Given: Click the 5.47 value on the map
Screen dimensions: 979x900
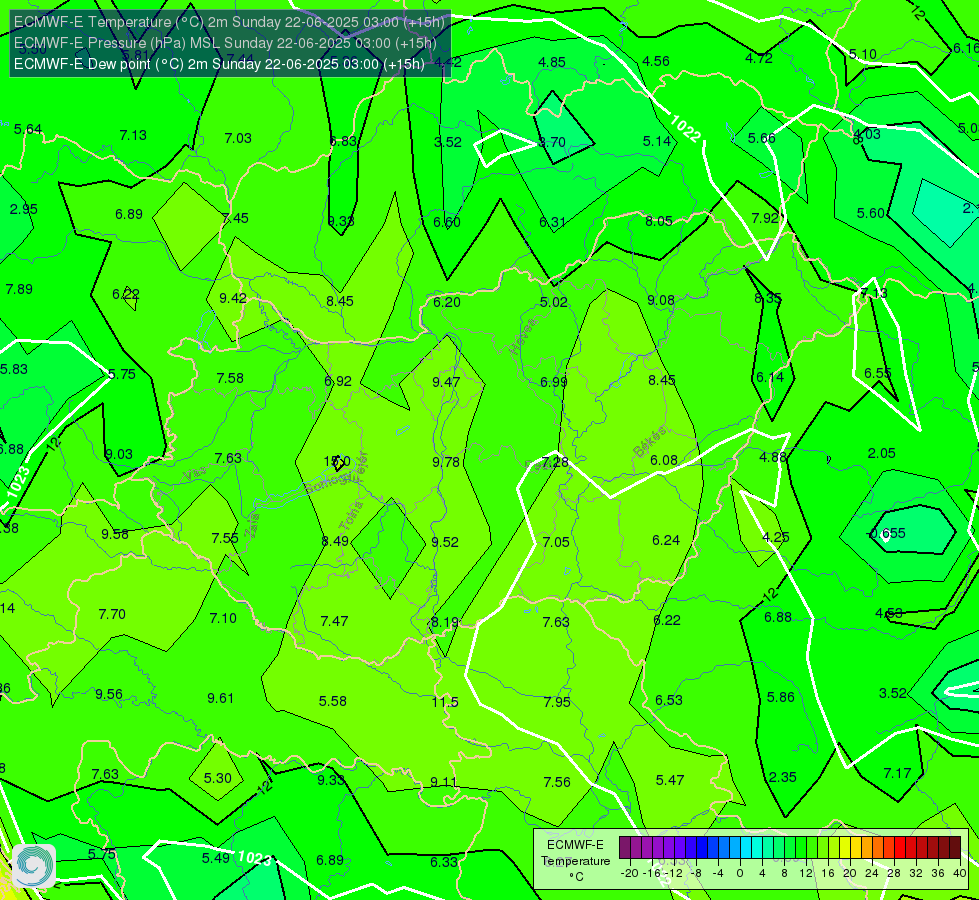Looking at the screenshot, I should (670, 780).
